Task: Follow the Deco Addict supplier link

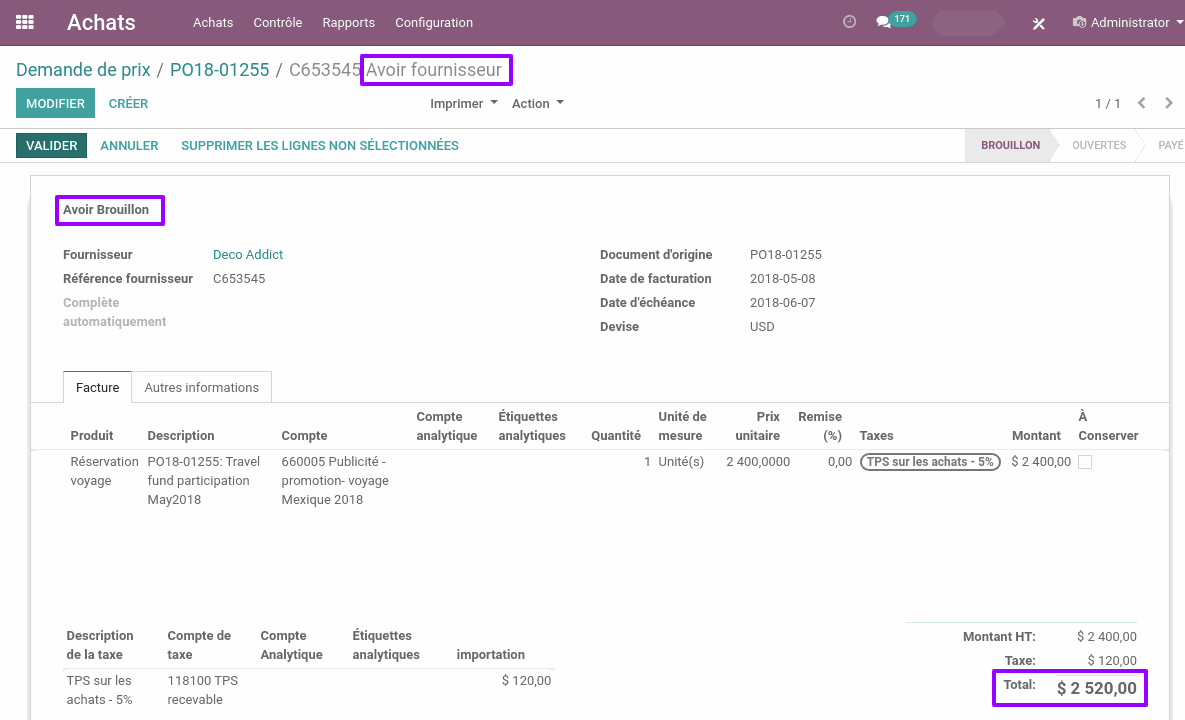Action: pyautogui.click(x=248, y=255)
